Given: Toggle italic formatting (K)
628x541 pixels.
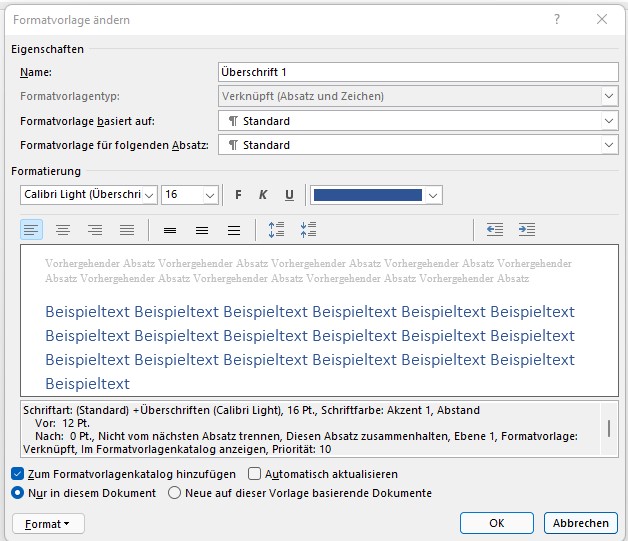Looking at the screenshot, I should pos(263,195).
